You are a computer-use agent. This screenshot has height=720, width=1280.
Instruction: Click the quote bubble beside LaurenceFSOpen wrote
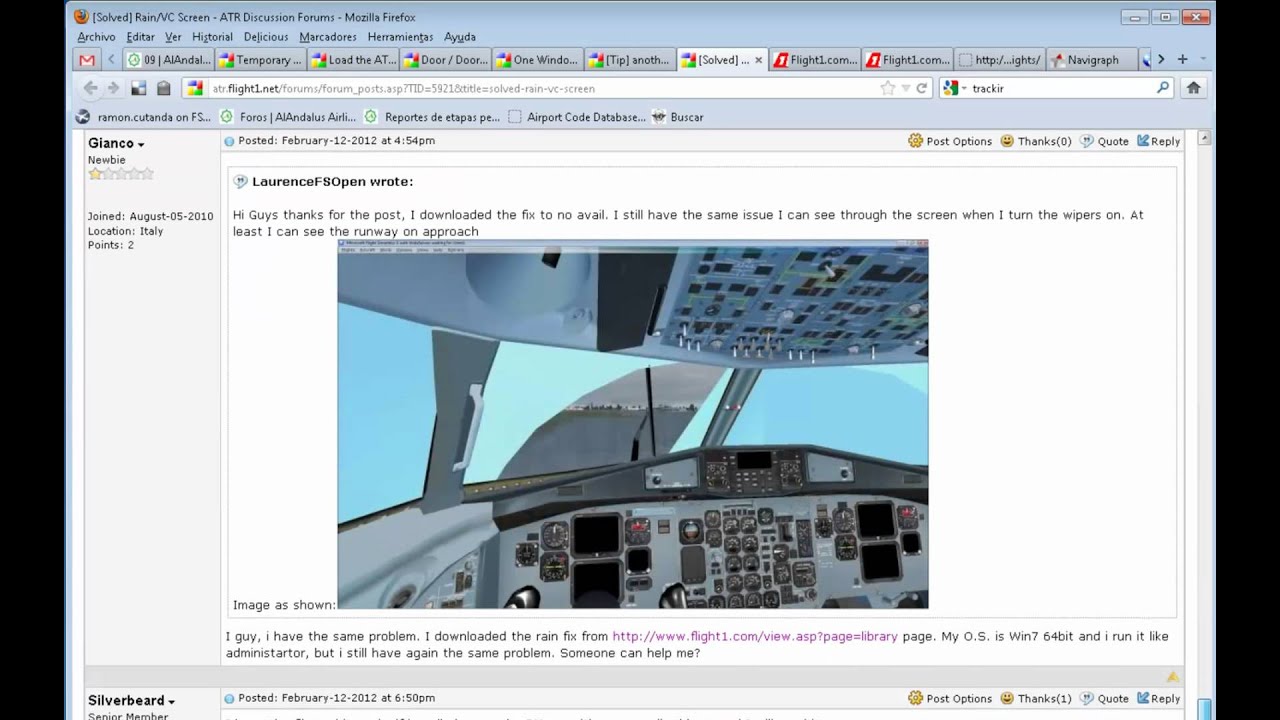tap(240, 182)
